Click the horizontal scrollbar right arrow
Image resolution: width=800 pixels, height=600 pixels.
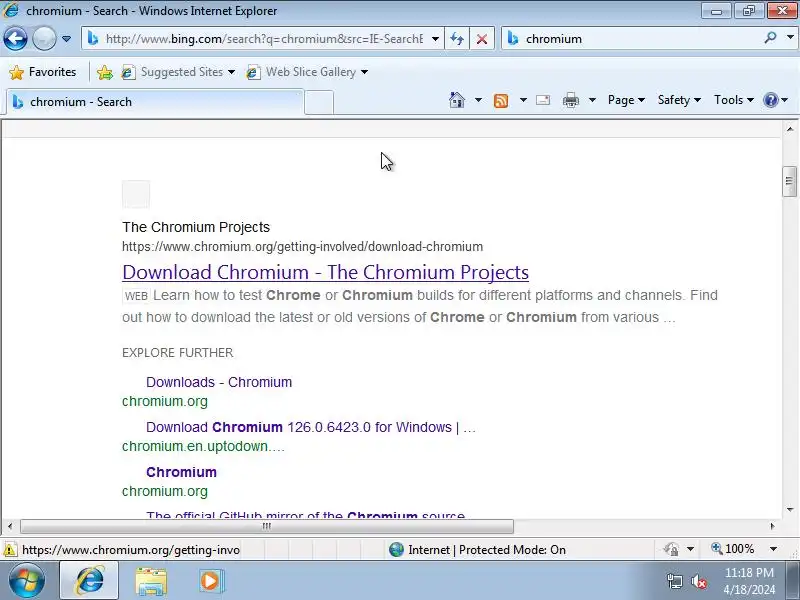click(x=772, y=526)
